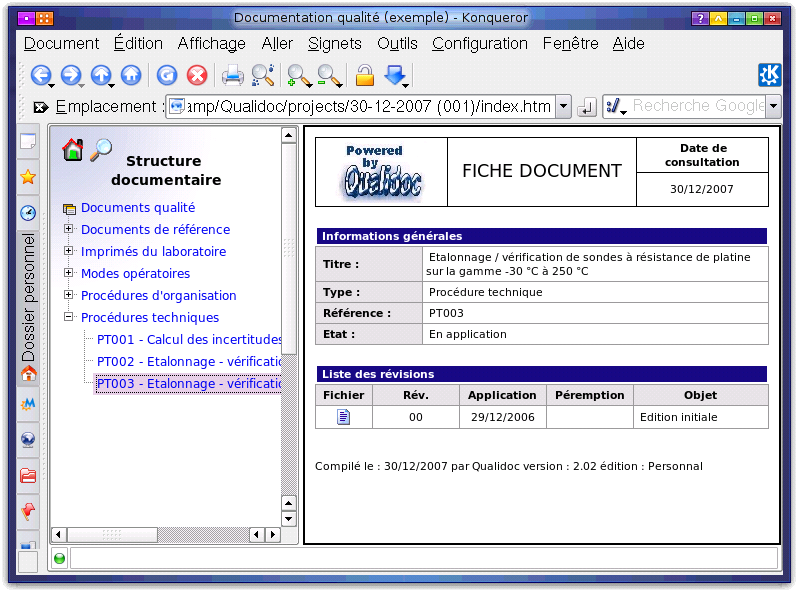Screen dimensions: 798x592
Task: Open the revision 00 file icon
Action: pos(344,417)
